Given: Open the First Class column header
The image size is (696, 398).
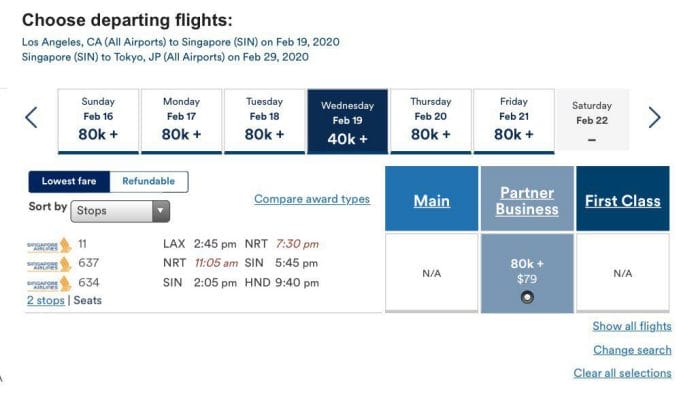Looking at the screenshot, I should pyautogui.click(x=622, y=201).
